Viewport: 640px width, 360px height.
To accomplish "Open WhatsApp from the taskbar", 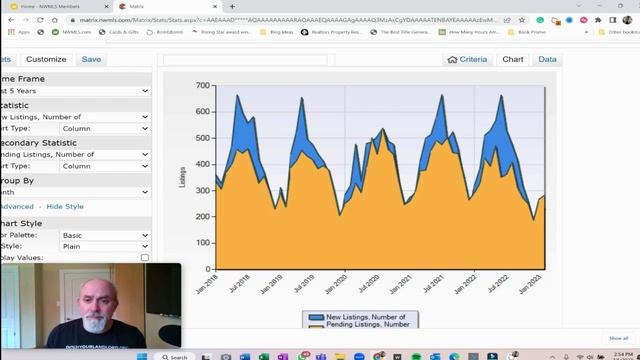I will [302, 356].
